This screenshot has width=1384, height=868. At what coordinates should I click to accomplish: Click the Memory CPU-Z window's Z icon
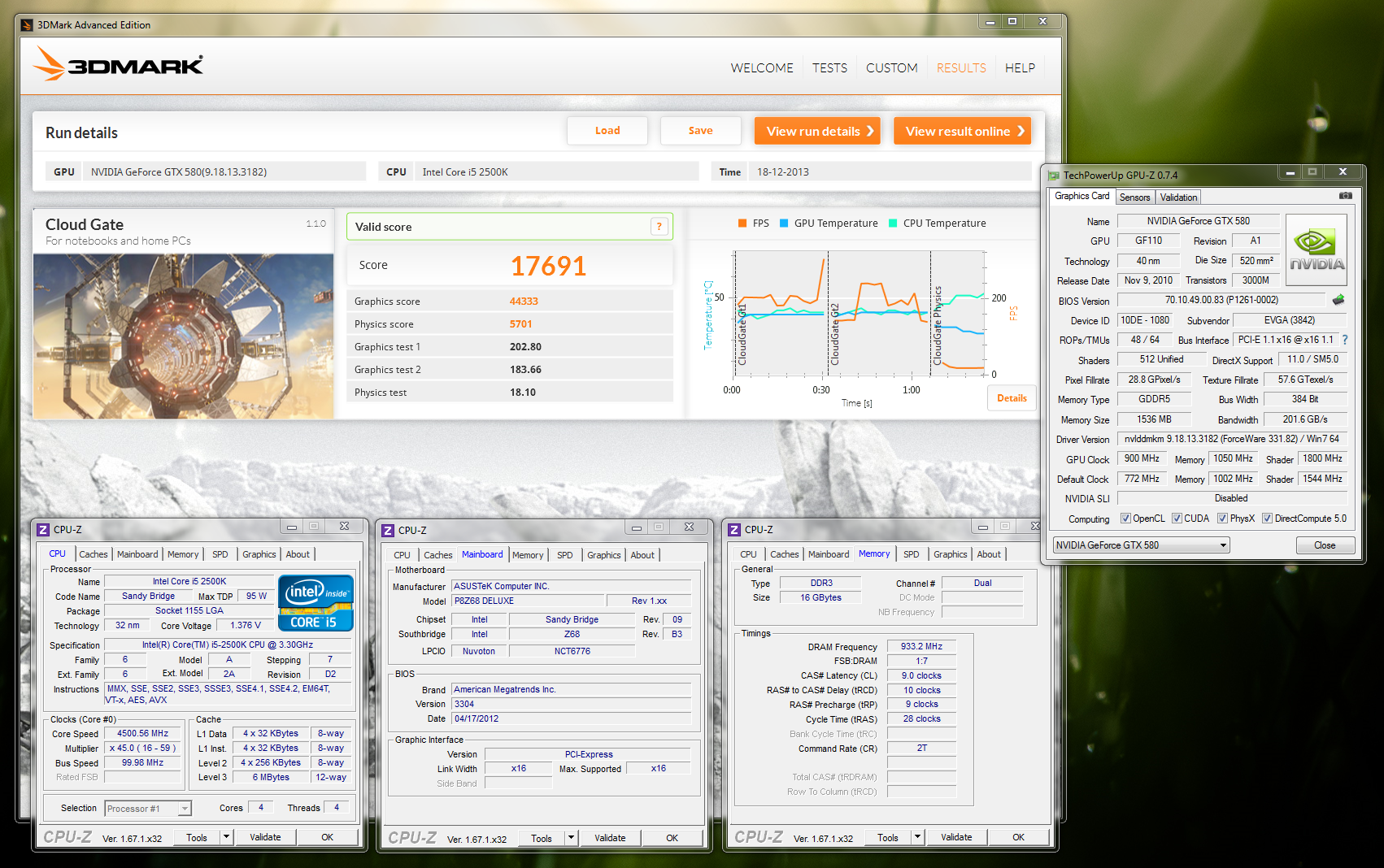[x=734, y=529]
